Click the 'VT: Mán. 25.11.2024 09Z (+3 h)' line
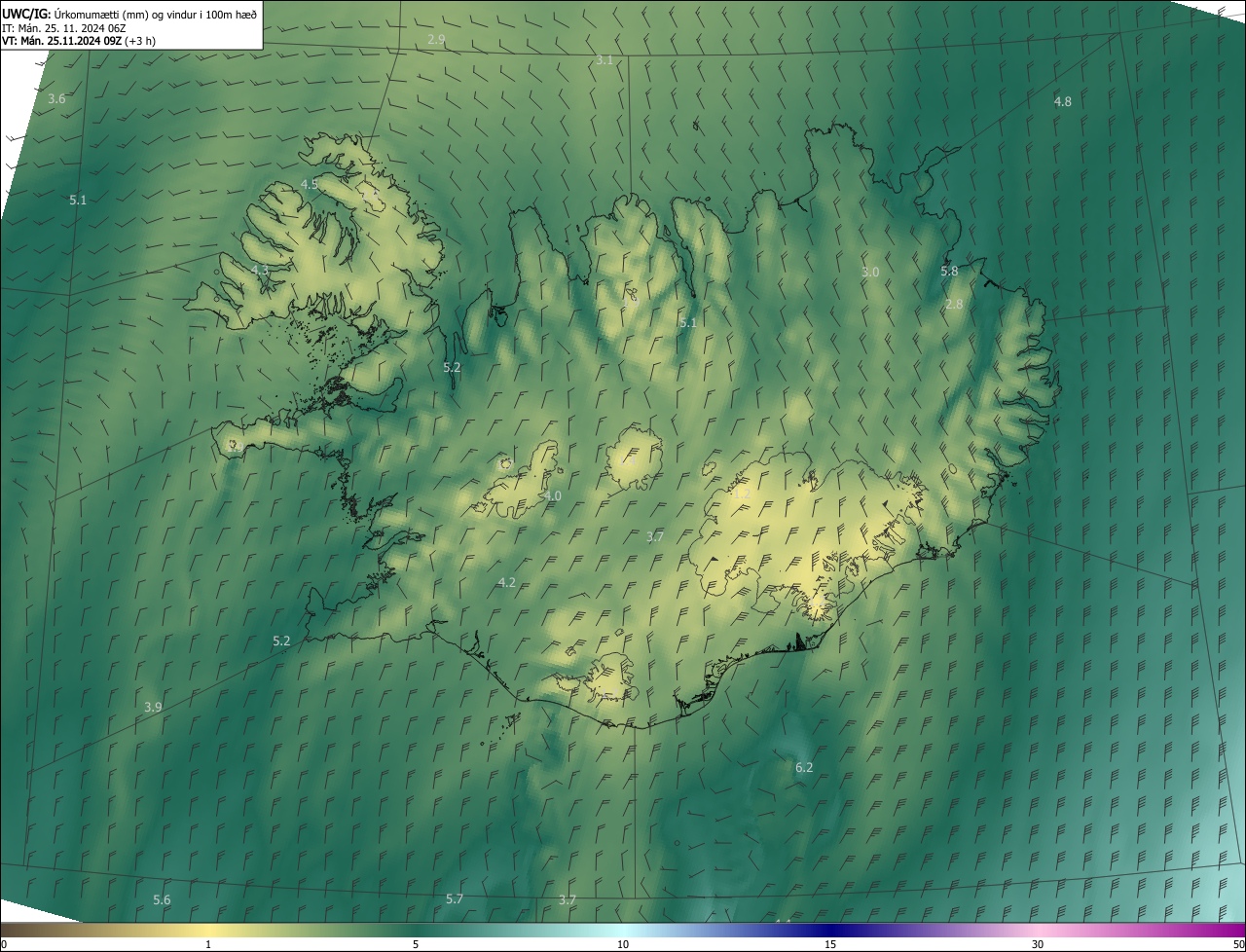 80,41
